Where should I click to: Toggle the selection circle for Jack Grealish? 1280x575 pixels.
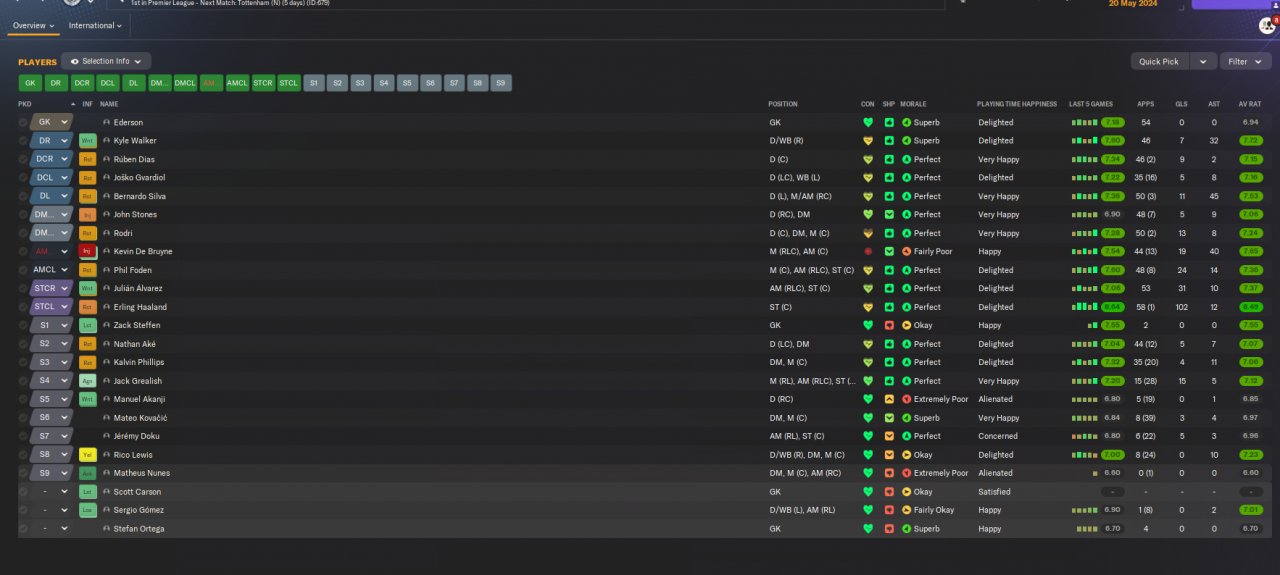click(23, 381)
